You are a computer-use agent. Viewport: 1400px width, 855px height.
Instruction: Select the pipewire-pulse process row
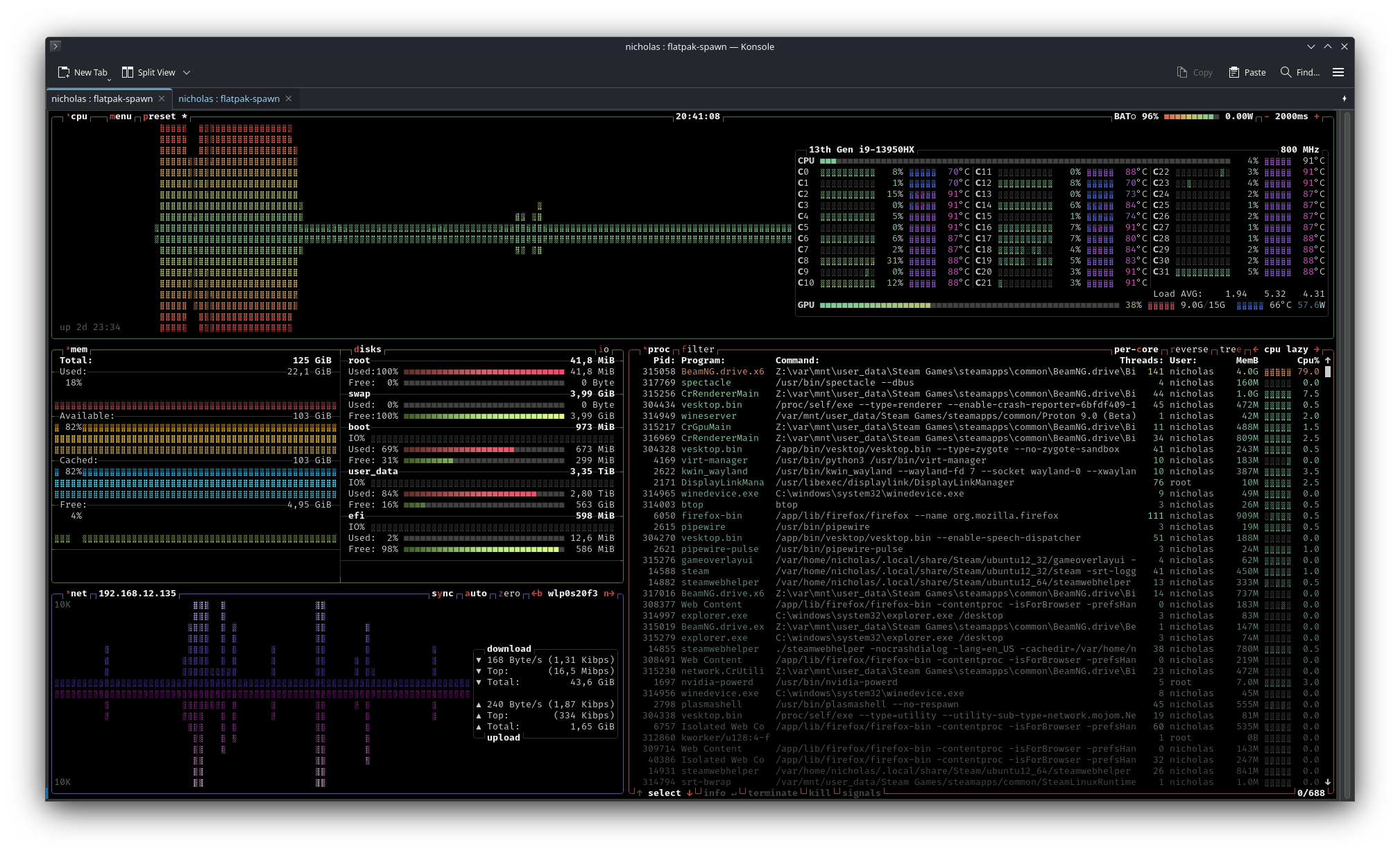pyautogui.click(x=981, y=549)
